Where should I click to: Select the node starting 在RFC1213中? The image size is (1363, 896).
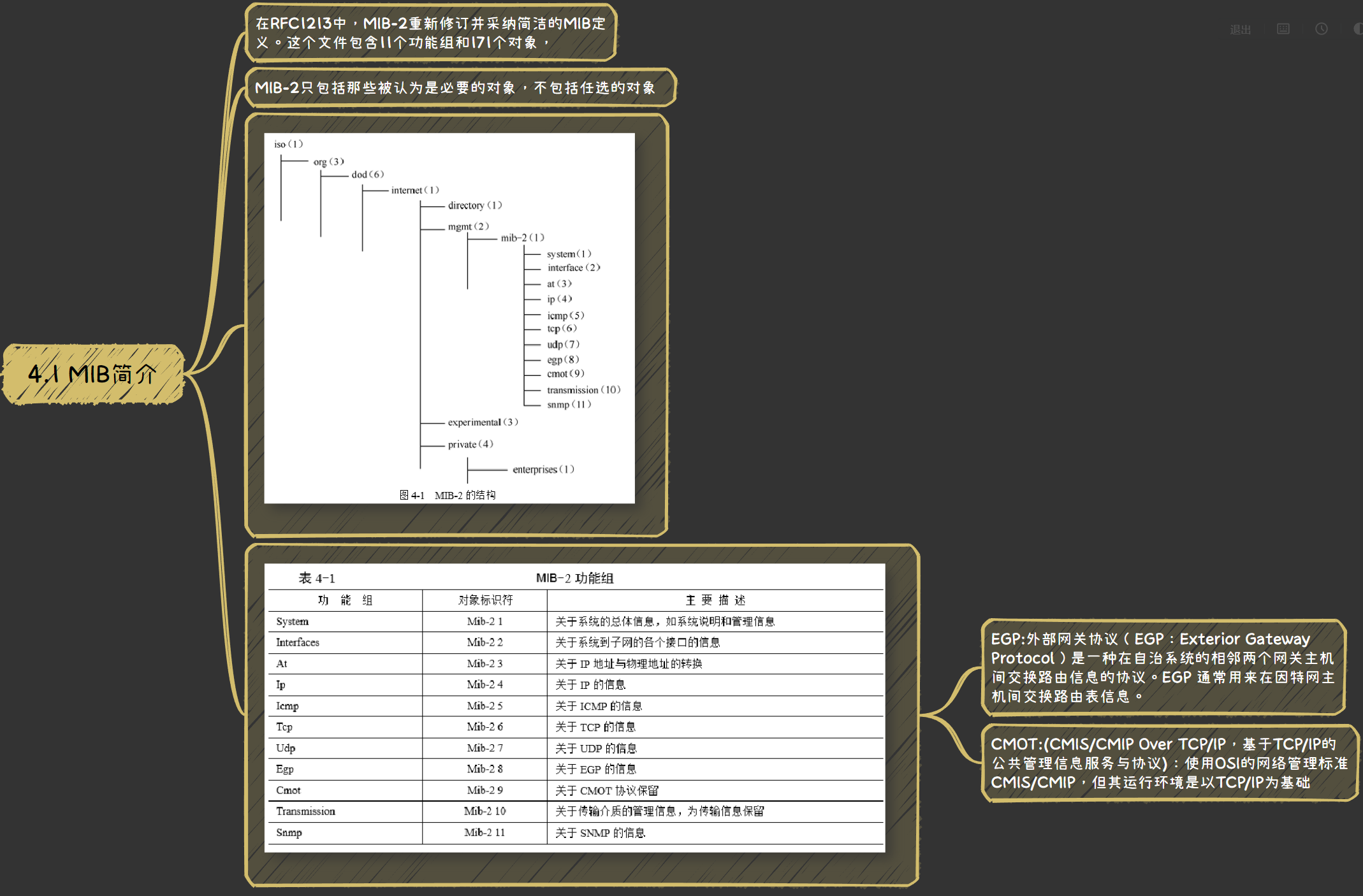click(x=431, y=33)
